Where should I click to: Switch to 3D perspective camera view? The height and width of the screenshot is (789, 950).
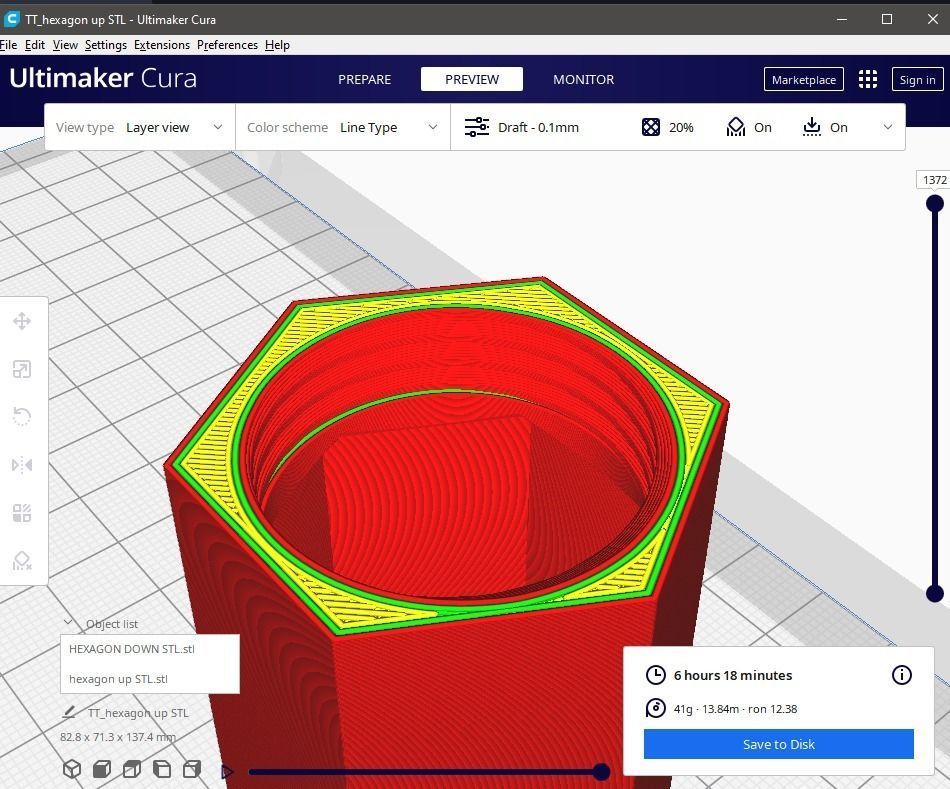coord(72,769)
